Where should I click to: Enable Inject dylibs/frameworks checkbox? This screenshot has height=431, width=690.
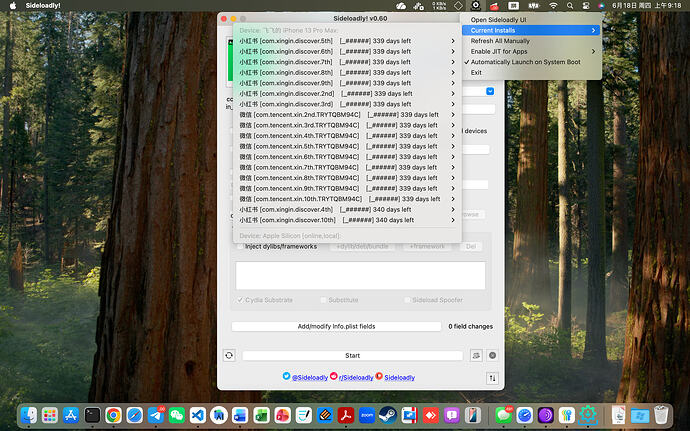[240, 247]
